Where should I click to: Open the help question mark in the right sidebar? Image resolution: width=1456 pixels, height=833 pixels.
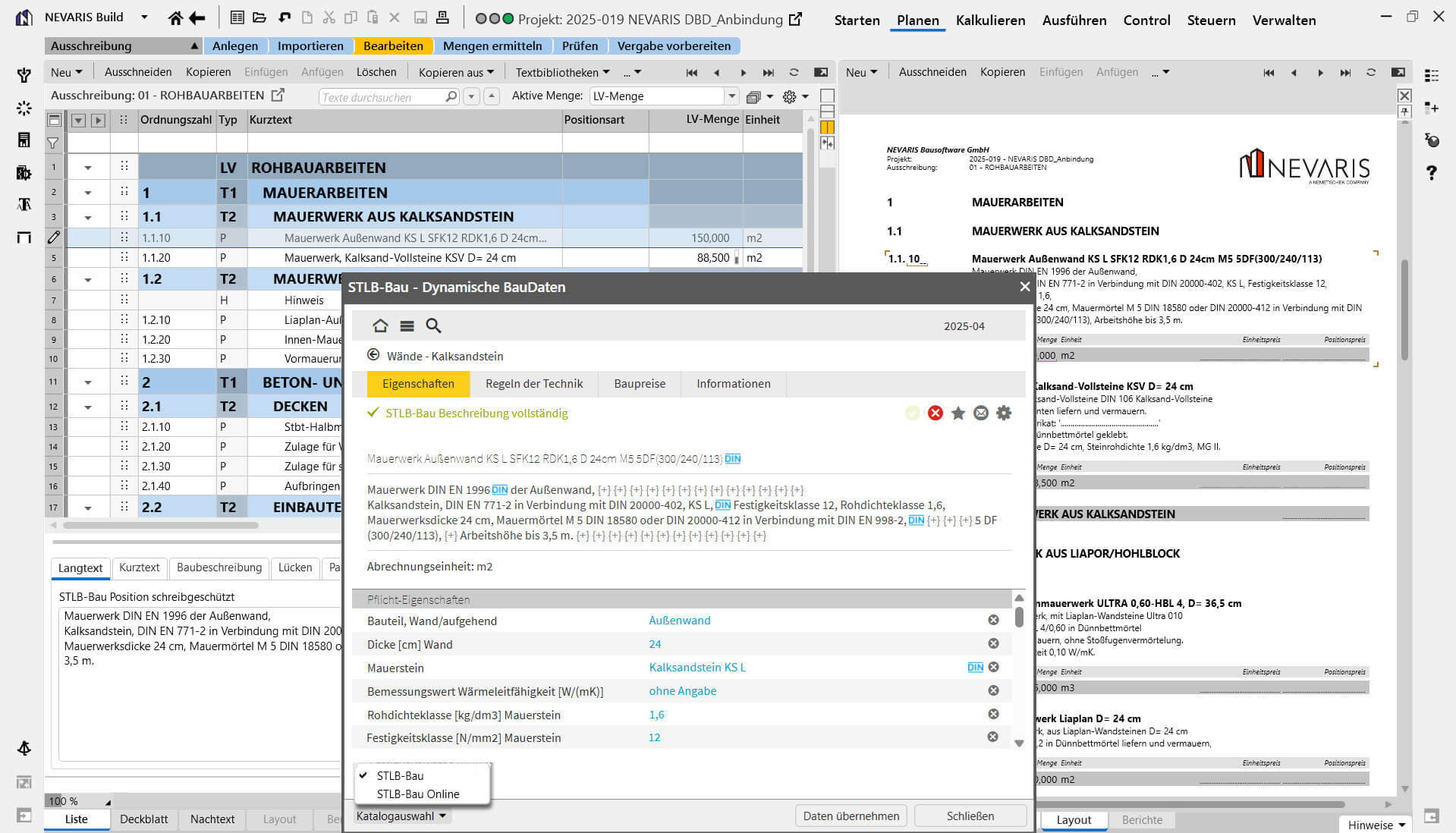click(x=1431, y=172)
